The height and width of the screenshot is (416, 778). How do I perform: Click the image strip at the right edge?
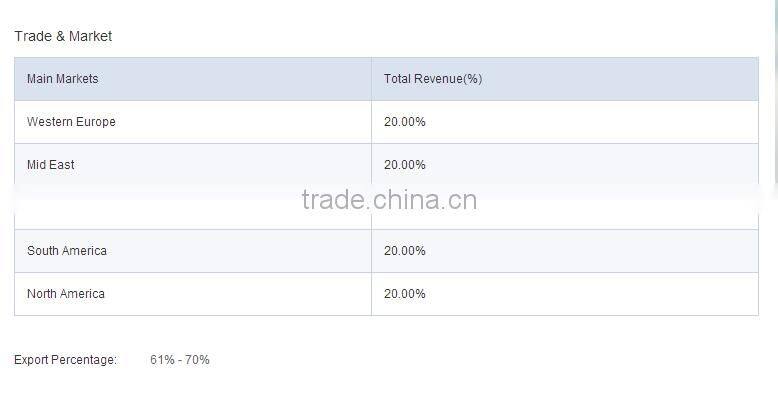775,90
